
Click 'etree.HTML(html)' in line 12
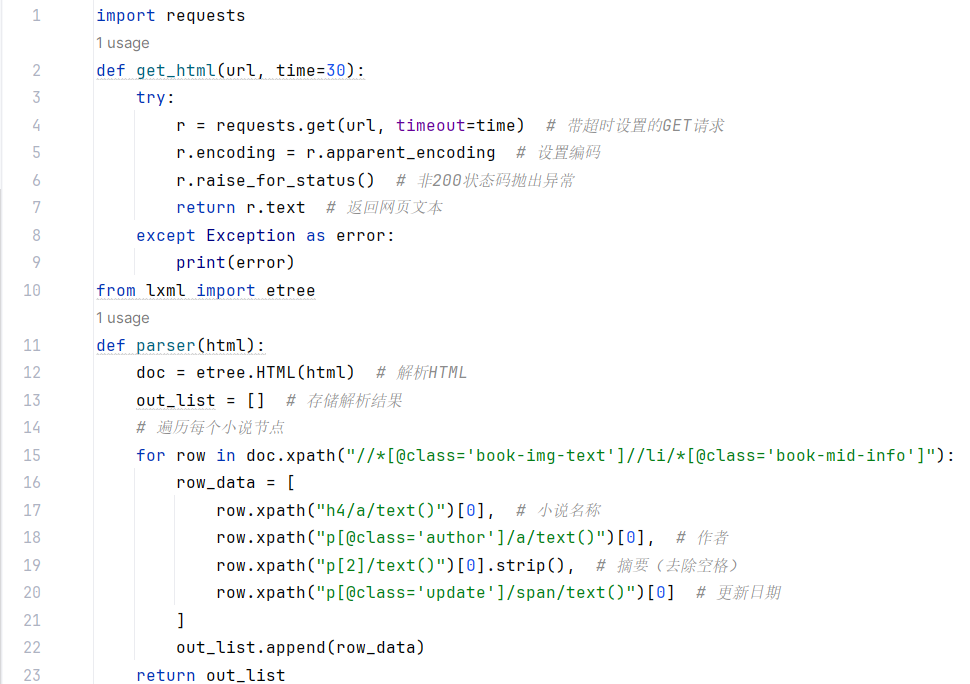tap(275, 373)
